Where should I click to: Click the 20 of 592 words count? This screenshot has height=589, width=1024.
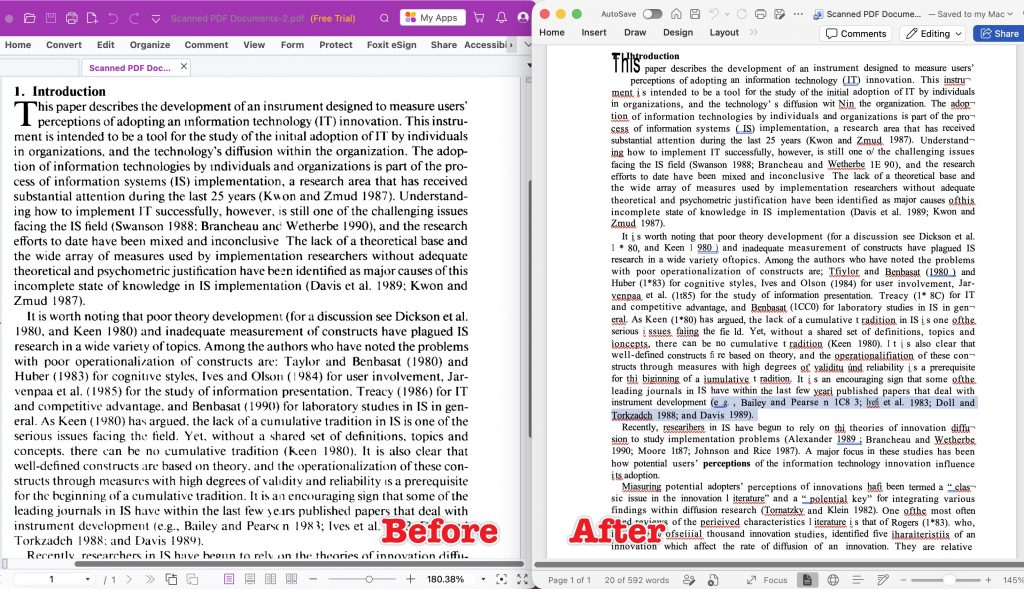pyautogui.click(x=636, y=580)
